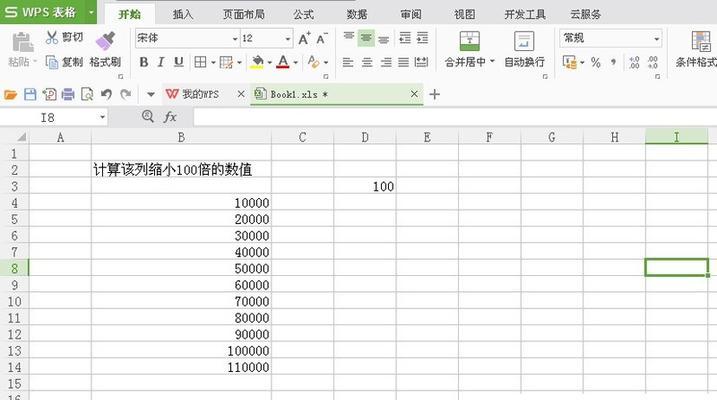The image size is (717, 400).
Task: Decrease decimal places icon
Action: [653, 62]
